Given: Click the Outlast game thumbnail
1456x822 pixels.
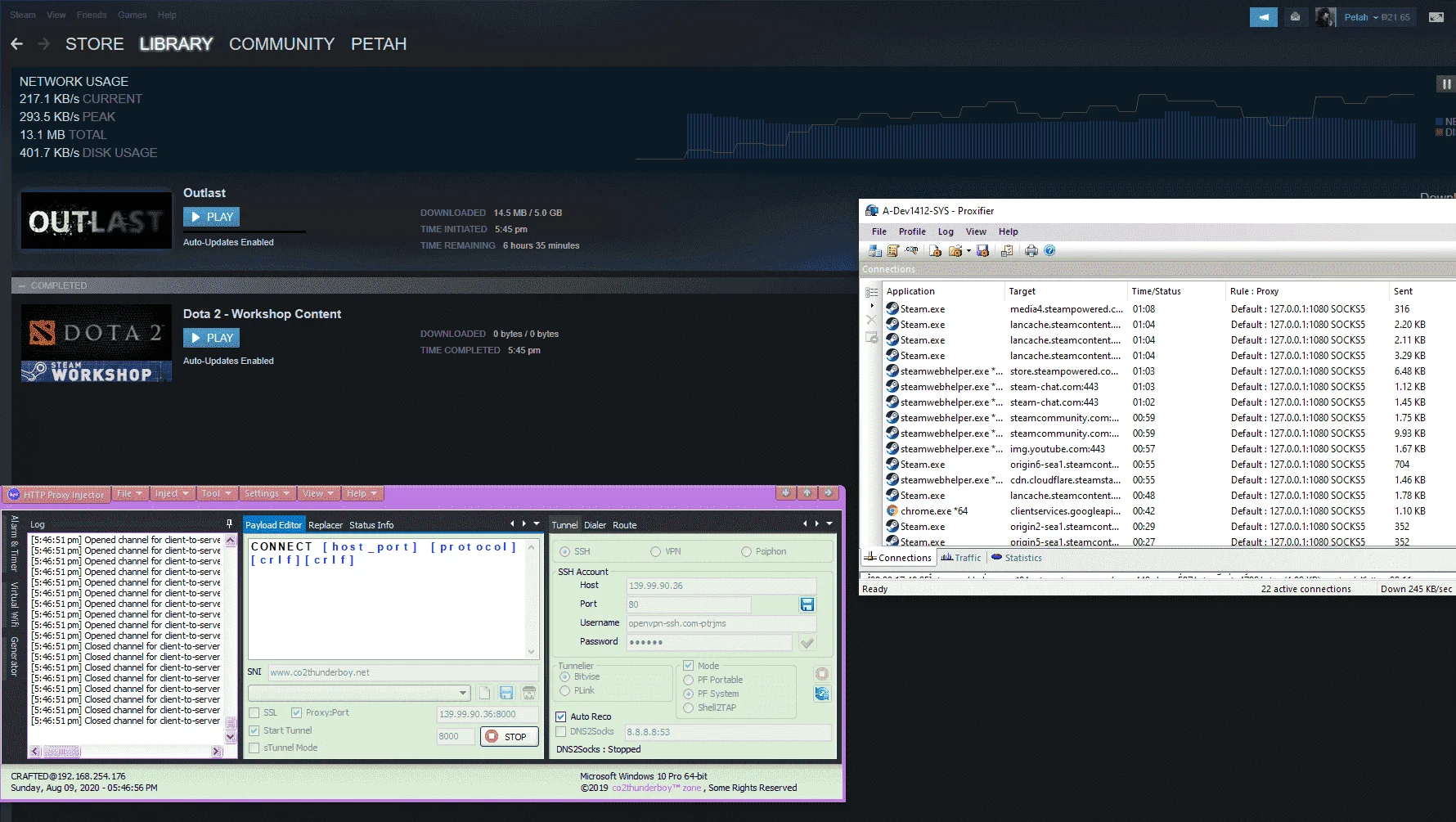Looking at the screenshot, I should [97, 221].
